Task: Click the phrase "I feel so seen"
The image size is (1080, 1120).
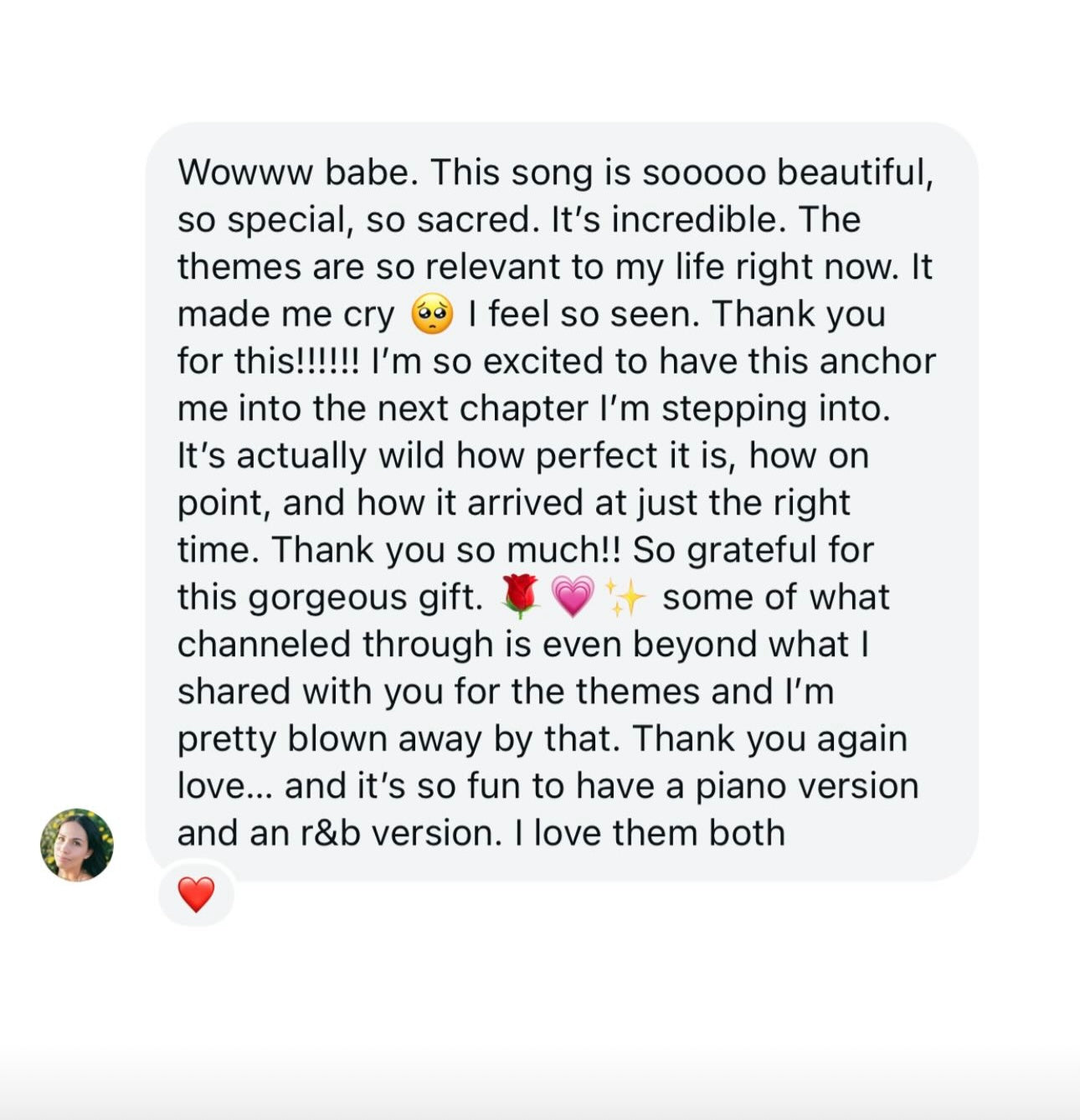Action: [x=584, y=315]
